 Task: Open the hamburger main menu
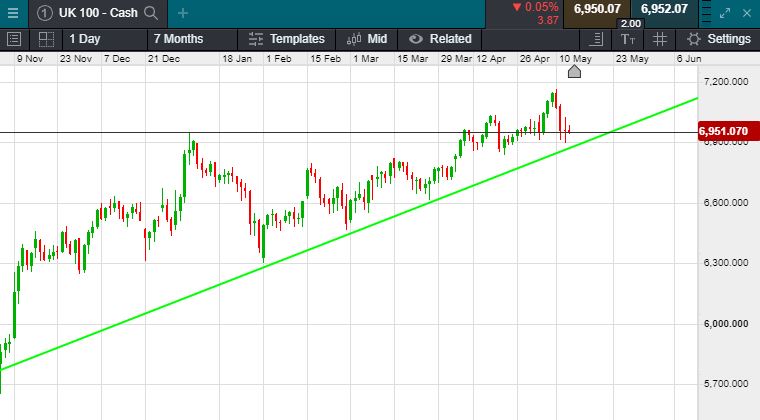(x=13, y=12)
